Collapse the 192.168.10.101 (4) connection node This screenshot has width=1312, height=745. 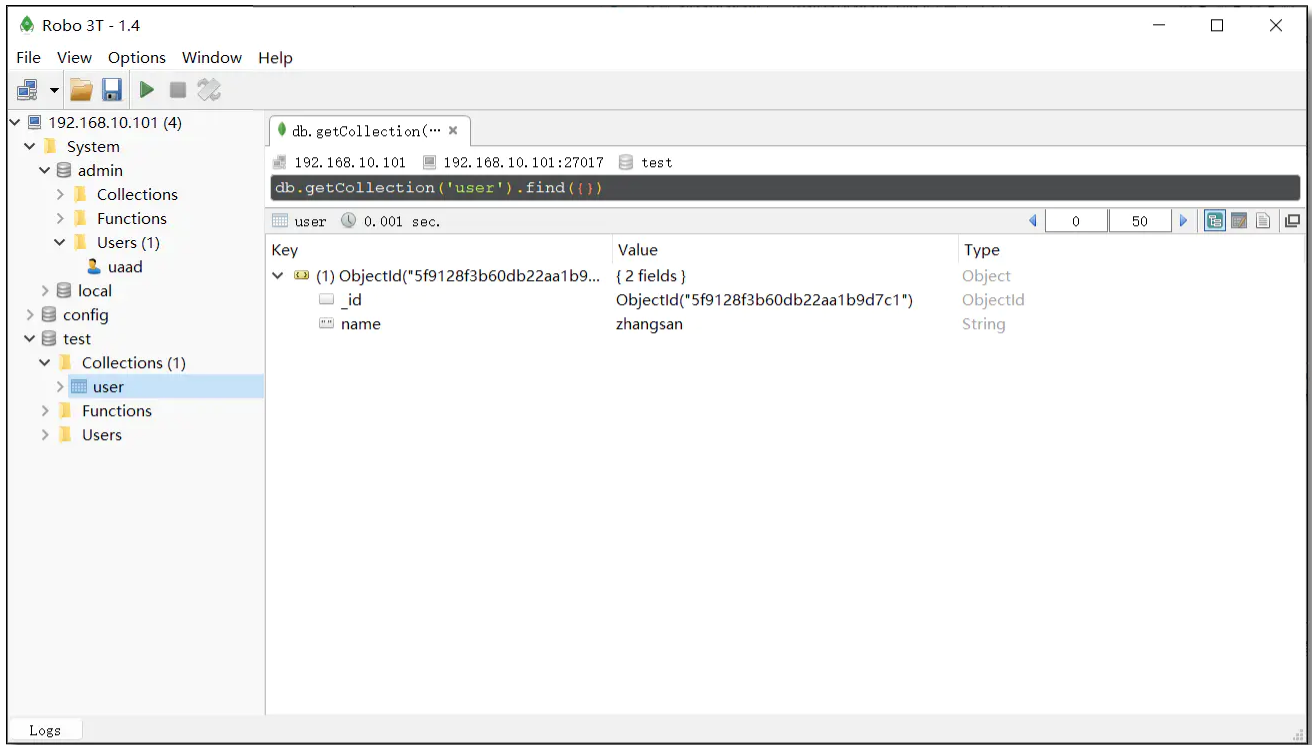(x=15, y=122)
